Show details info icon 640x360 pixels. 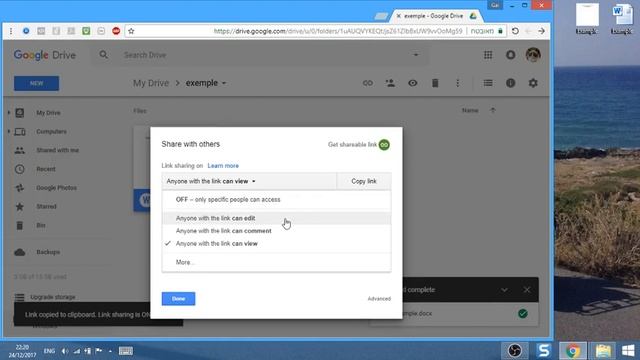click(510, 83)
